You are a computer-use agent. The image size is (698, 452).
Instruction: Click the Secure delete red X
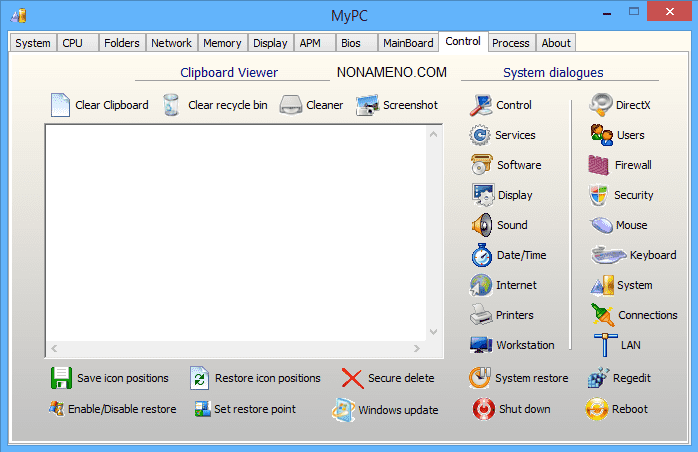tap(352, 378)
